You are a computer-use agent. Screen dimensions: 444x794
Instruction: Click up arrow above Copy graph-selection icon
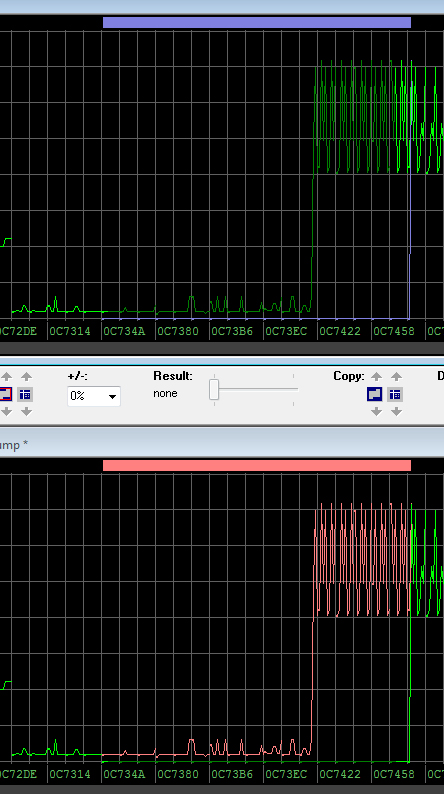tap(376, 376)
